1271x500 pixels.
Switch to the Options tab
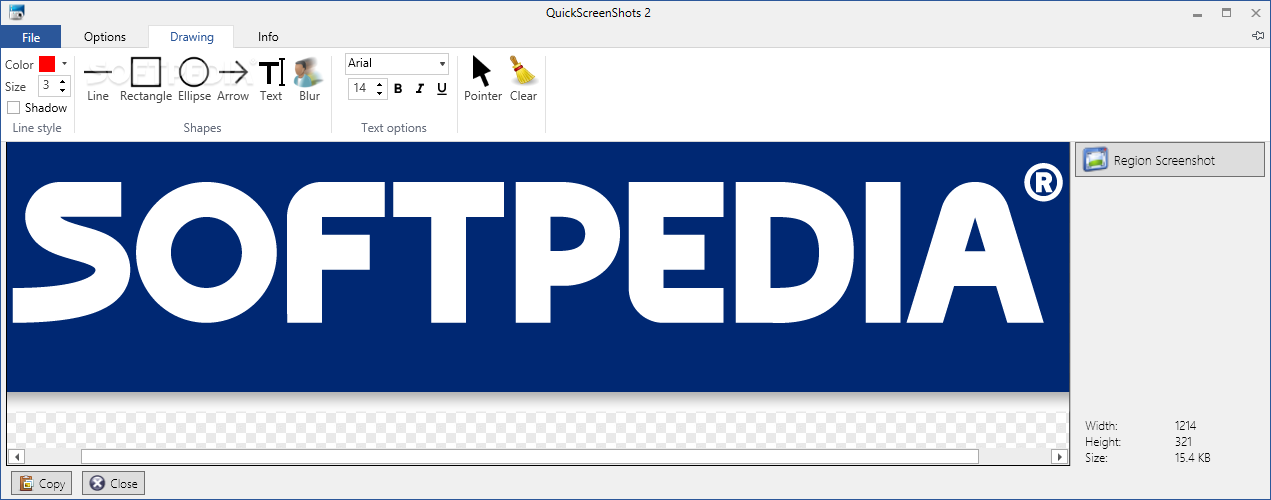(x=105, y=37)
